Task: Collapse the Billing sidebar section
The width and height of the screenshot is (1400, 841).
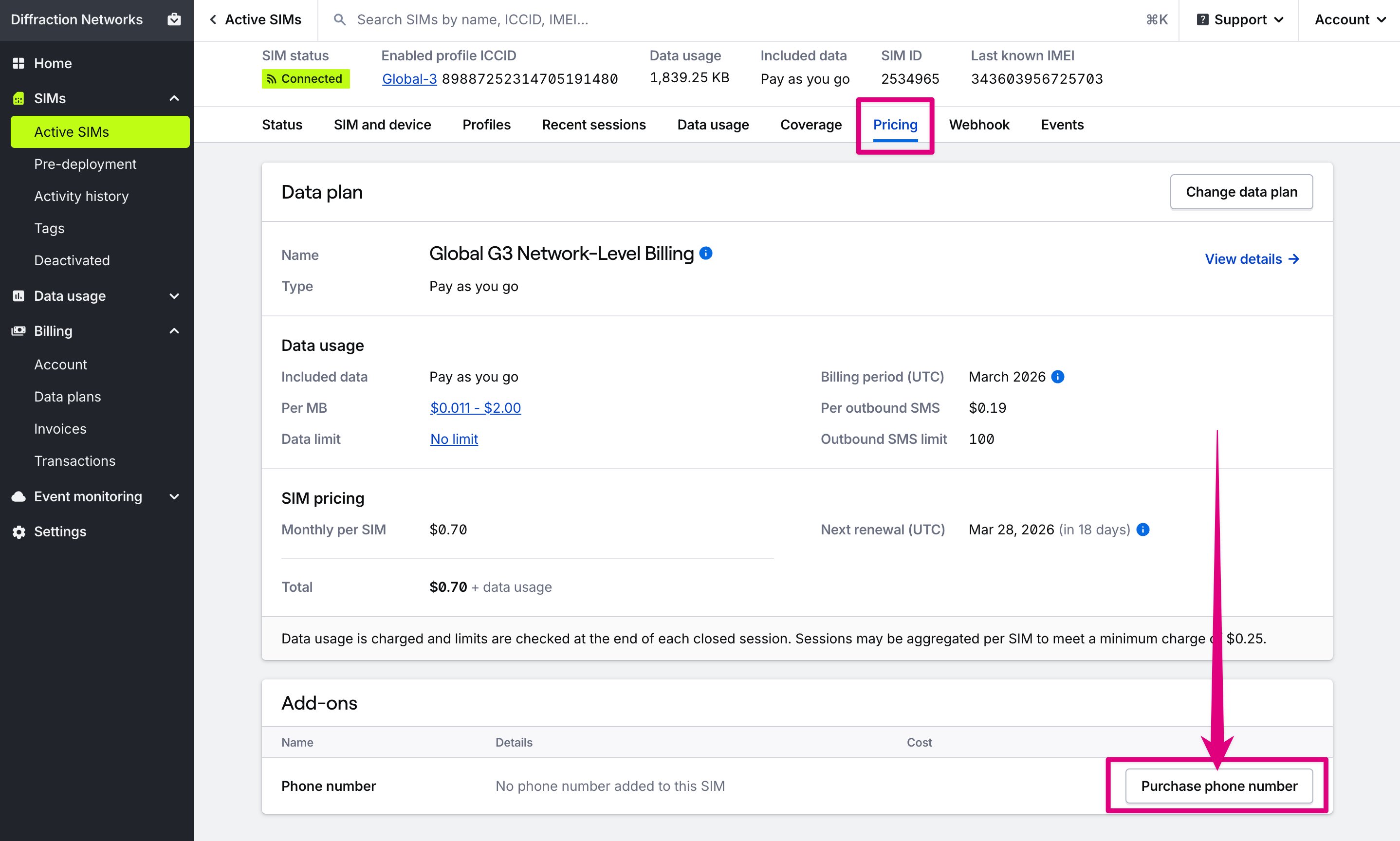Action: pos(174,331)
